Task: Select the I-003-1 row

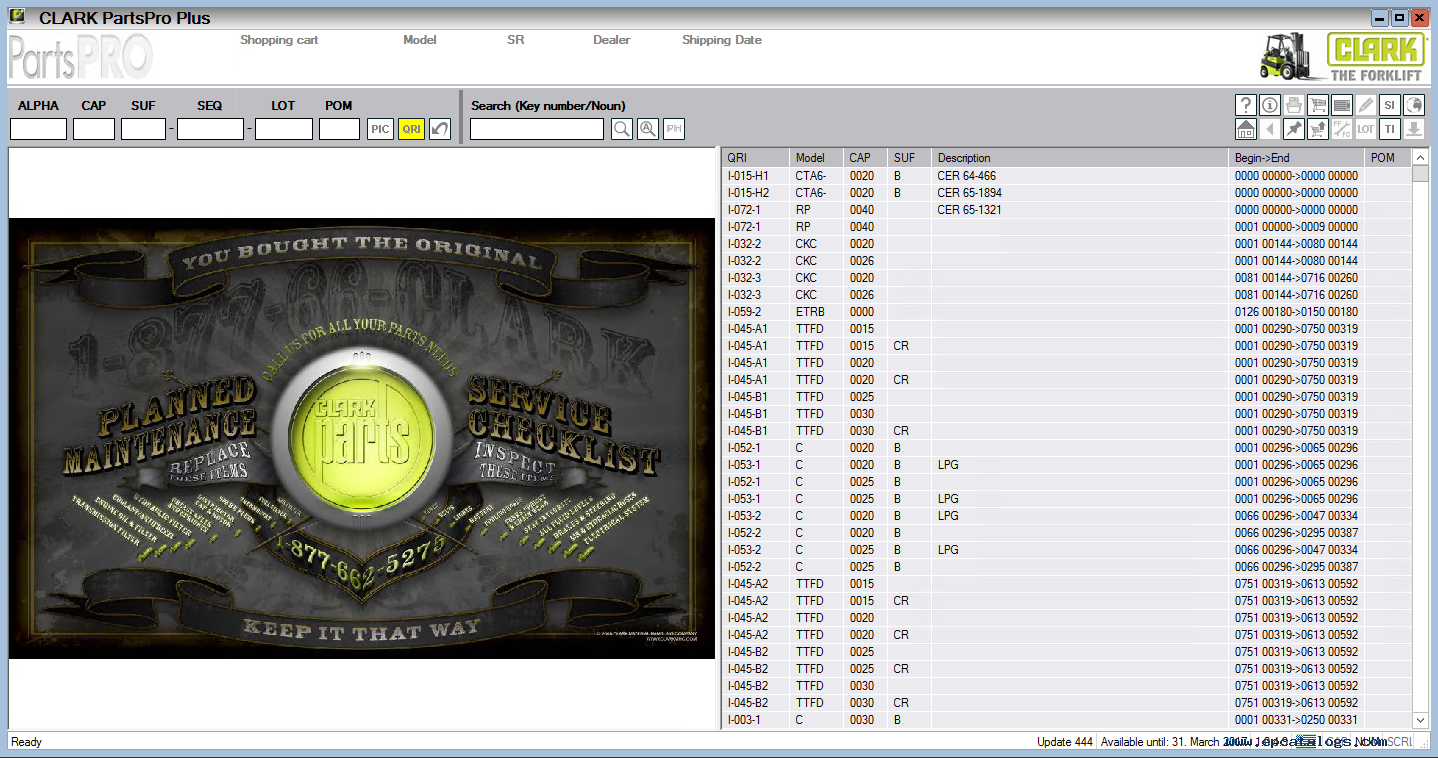Action: coord(1067,720)
